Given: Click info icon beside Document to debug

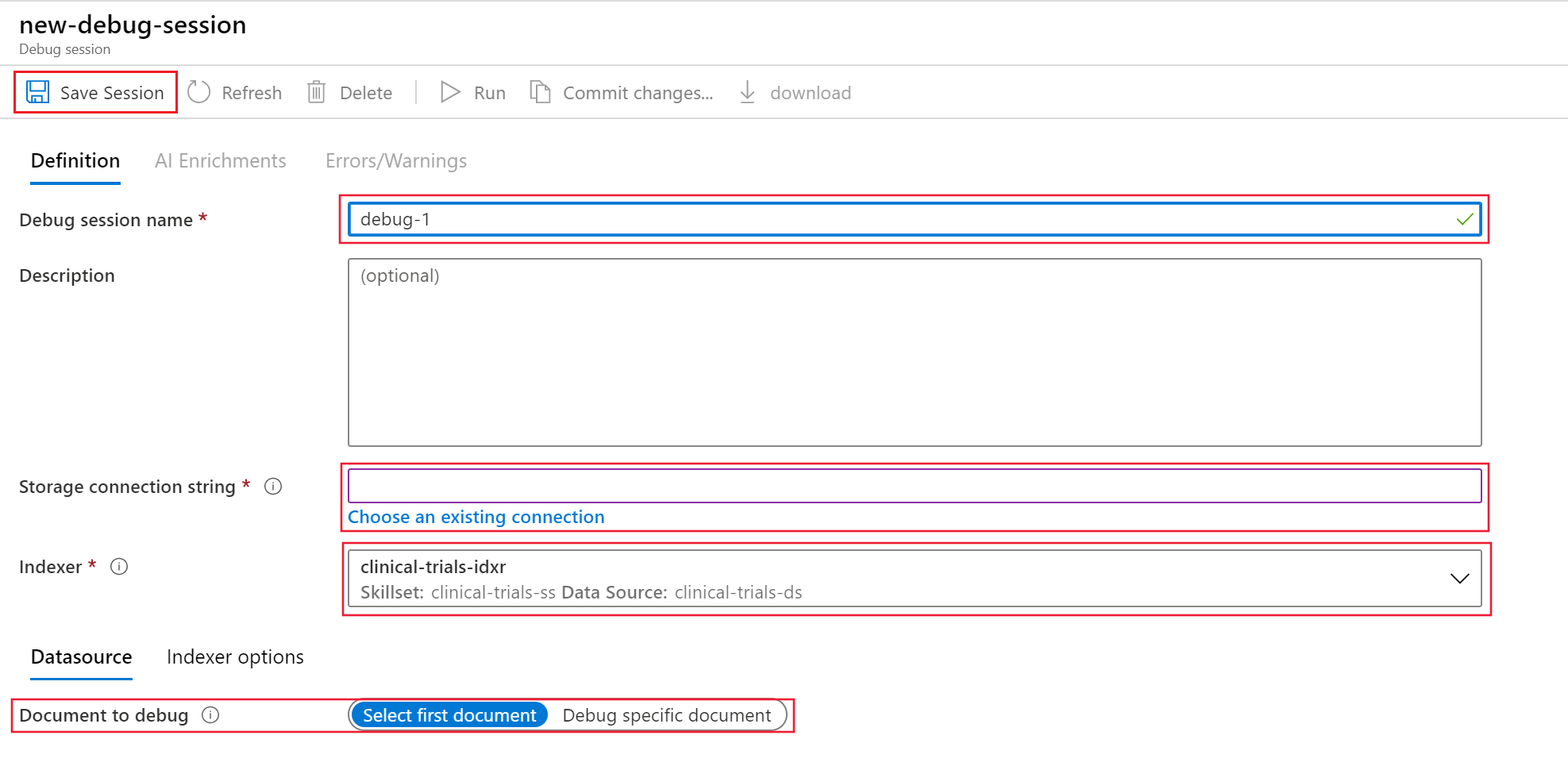Looking at the screenshot, I should 210,715.
